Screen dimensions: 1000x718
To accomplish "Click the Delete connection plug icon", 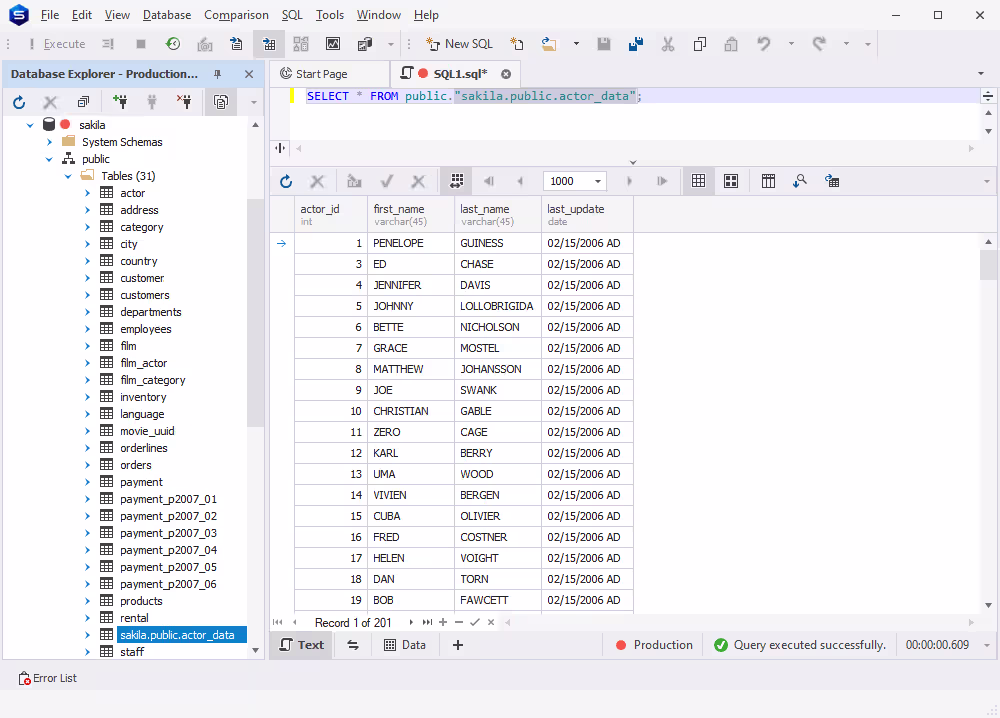I will [184, 102].
